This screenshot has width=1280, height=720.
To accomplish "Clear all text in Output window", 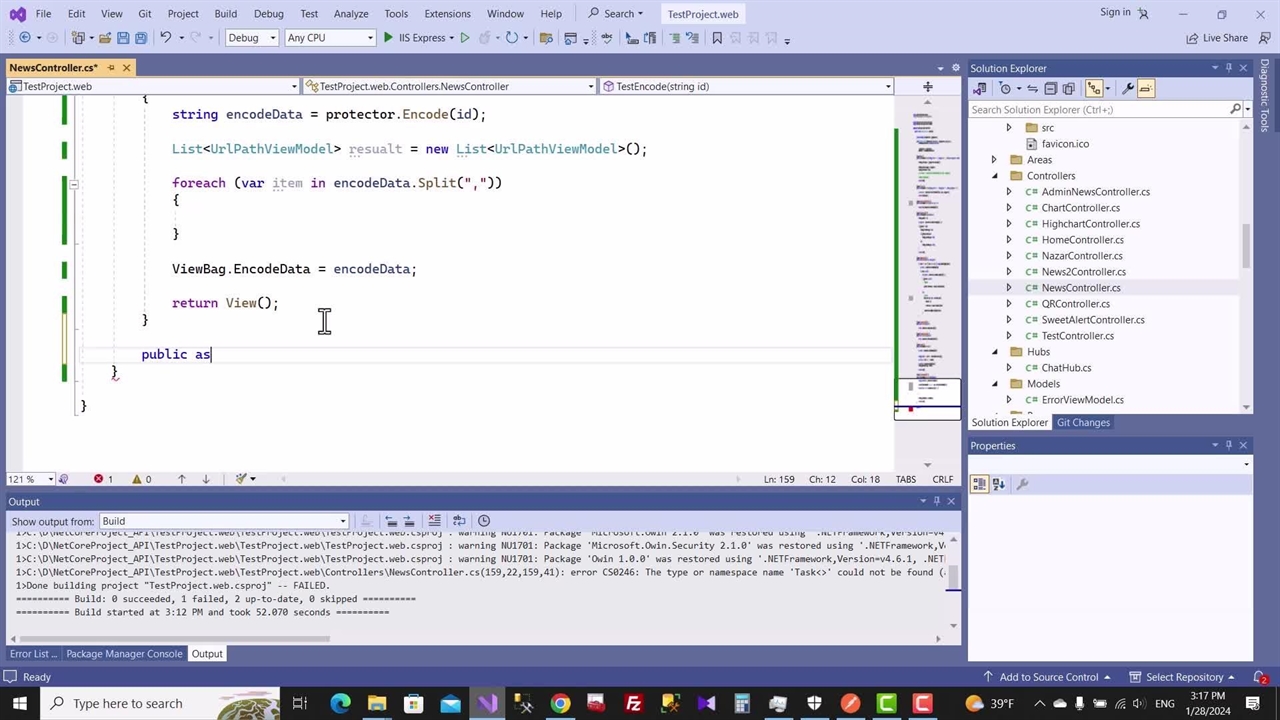I will pos(435,521).
